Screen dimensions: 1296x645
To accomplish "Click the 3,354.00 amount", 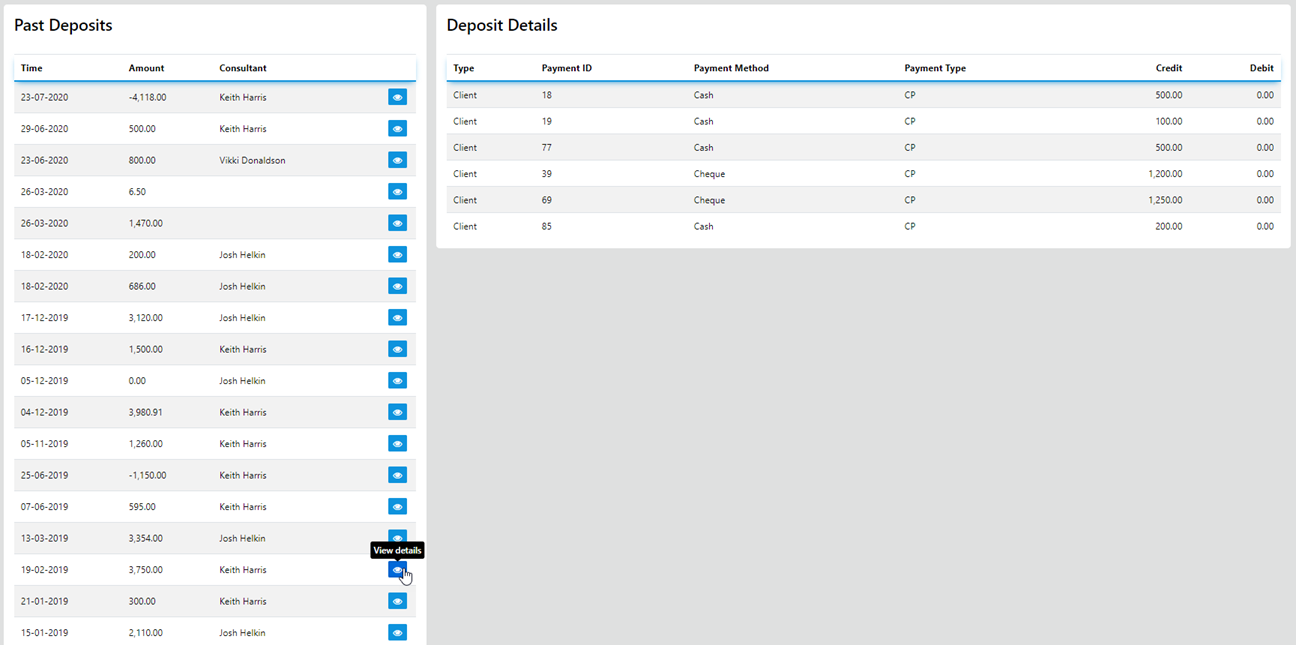I will [x=145, y=538].
